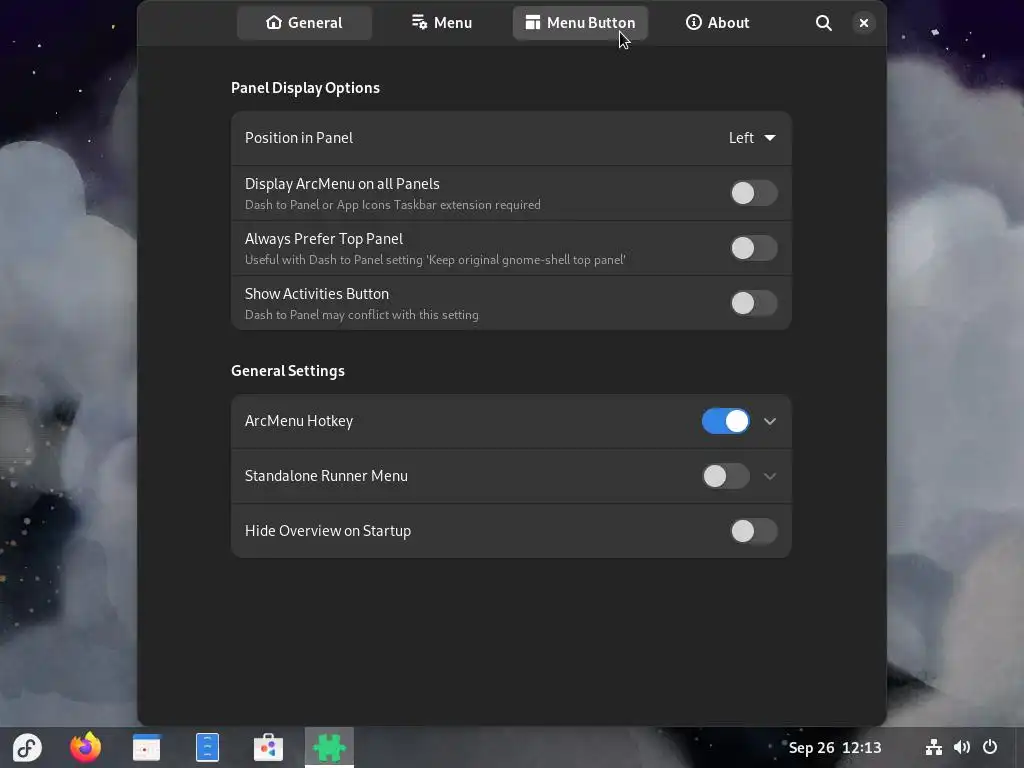This screenshot has width=1024, height=768.
Task: Open the clock showing Sep 26 12:13
Action: 835,748
